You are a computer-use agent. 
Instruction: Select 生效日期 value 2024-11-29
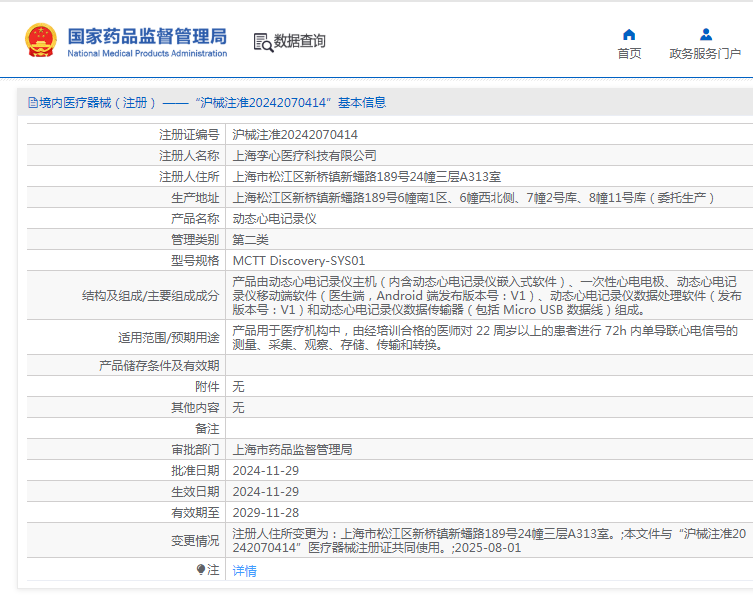[x=266, y=492]
